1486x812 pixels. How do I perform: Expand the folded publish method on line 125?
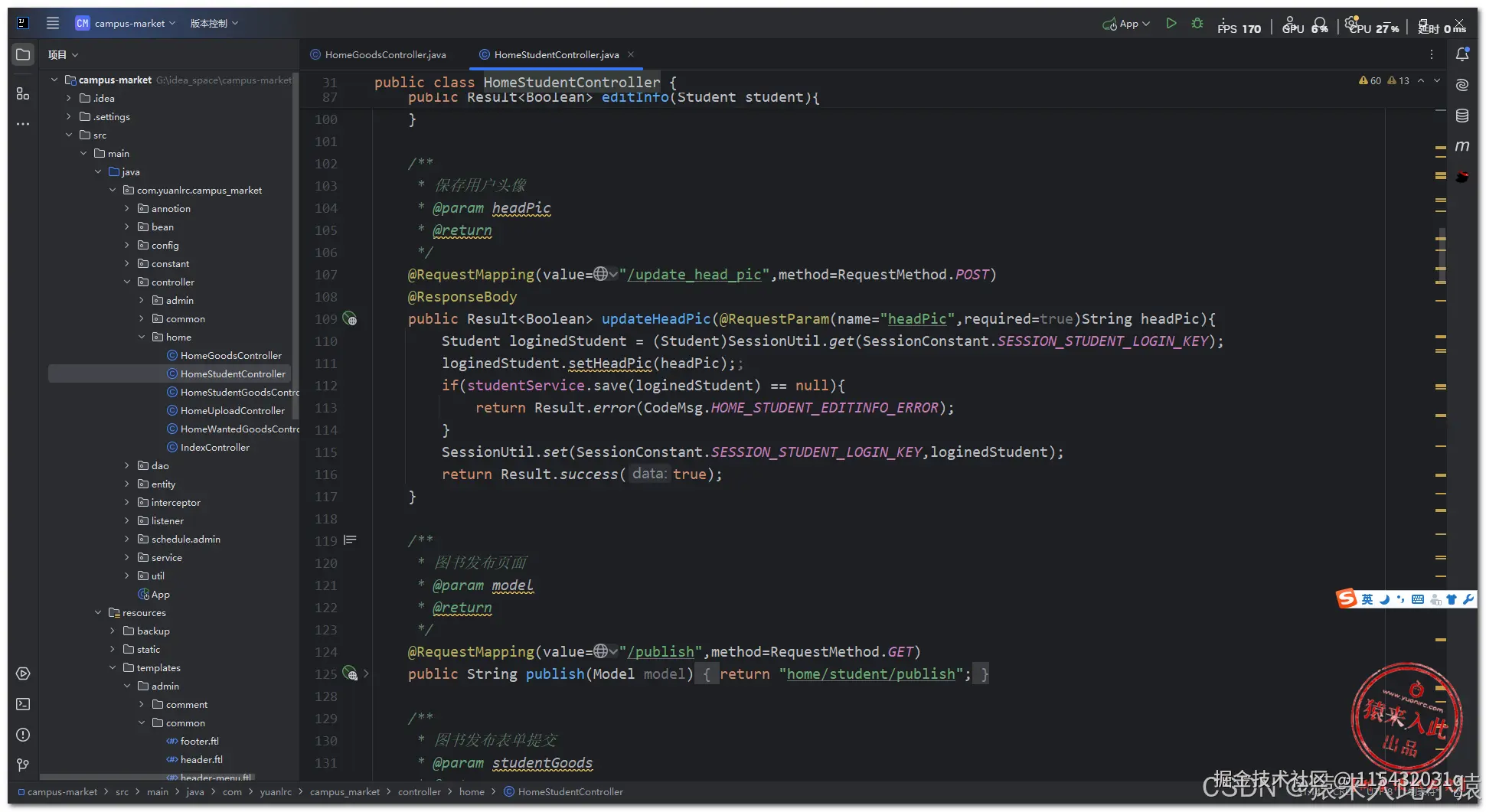coord(366,674)
